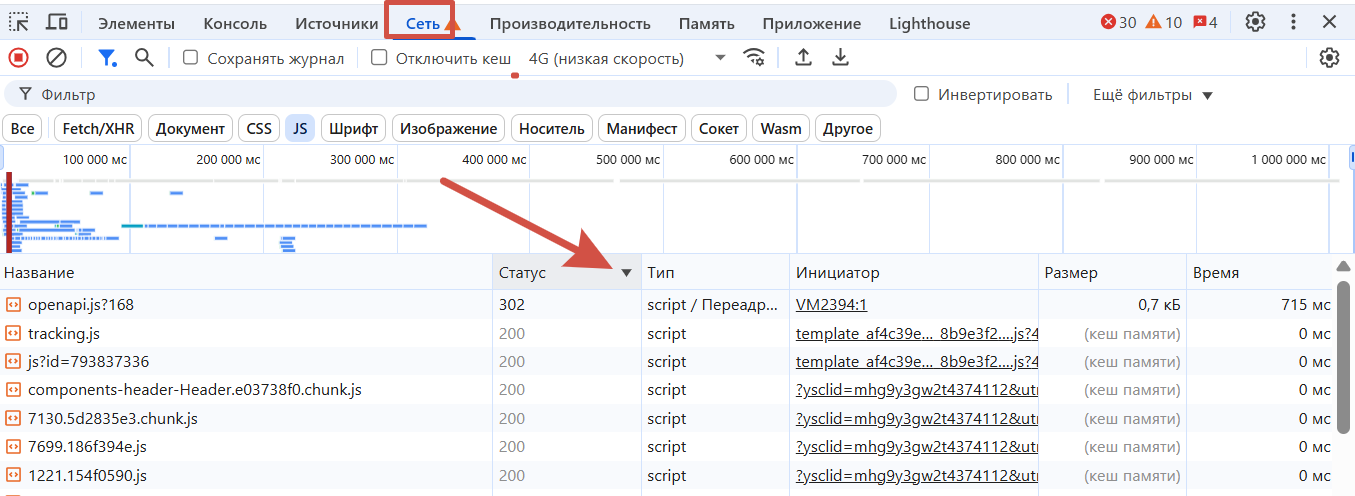Image resolution: width=1355 pixels, height=496 pixels.
Task: Open the VM2394:1 initiator link
Action: click(x=833, y=304)
